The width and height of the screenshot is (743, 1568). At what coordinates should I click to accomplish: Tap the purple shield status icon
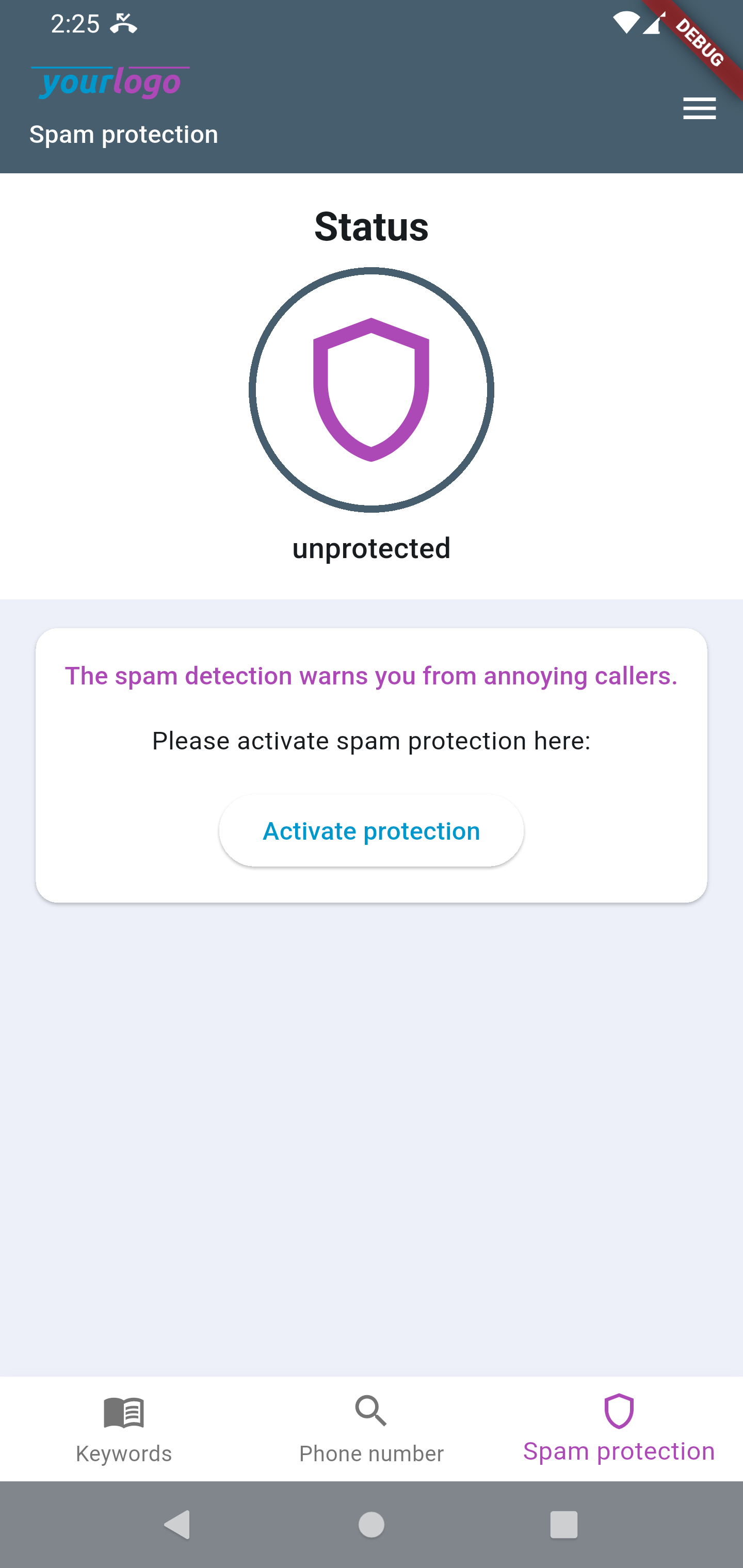point(371,389)
